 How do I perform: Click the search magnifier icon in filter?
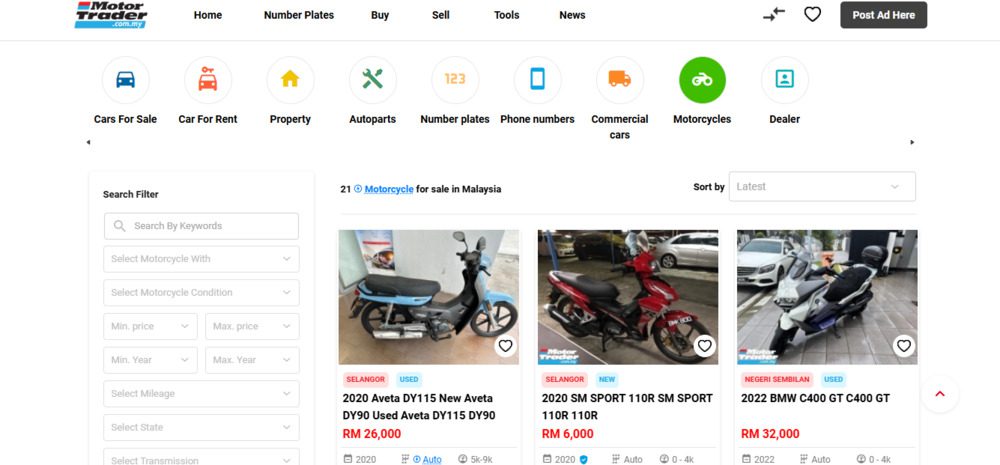pos(119,226)
